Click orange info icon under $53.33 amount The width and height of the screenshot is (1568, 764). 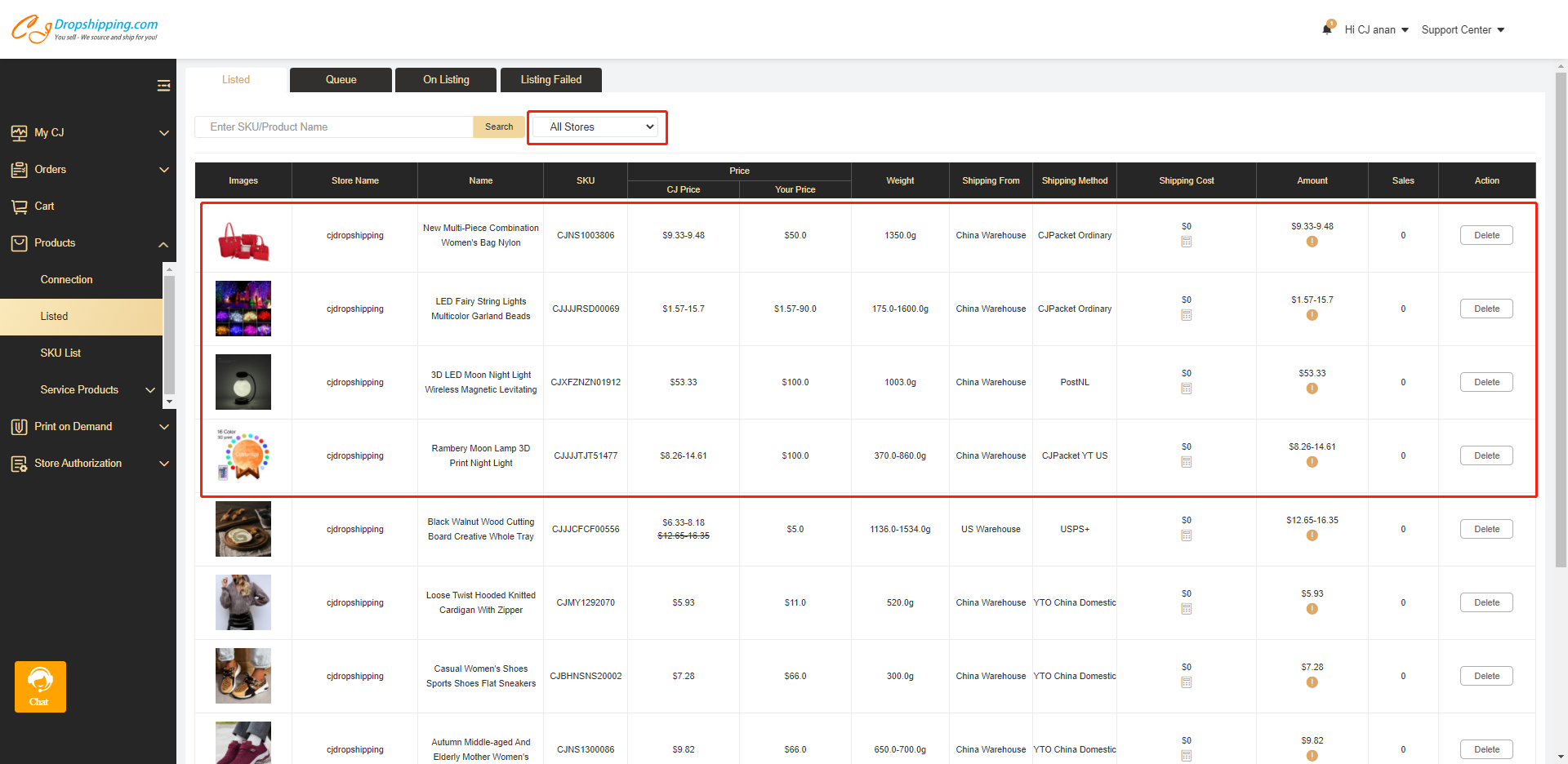(1312, 389)
